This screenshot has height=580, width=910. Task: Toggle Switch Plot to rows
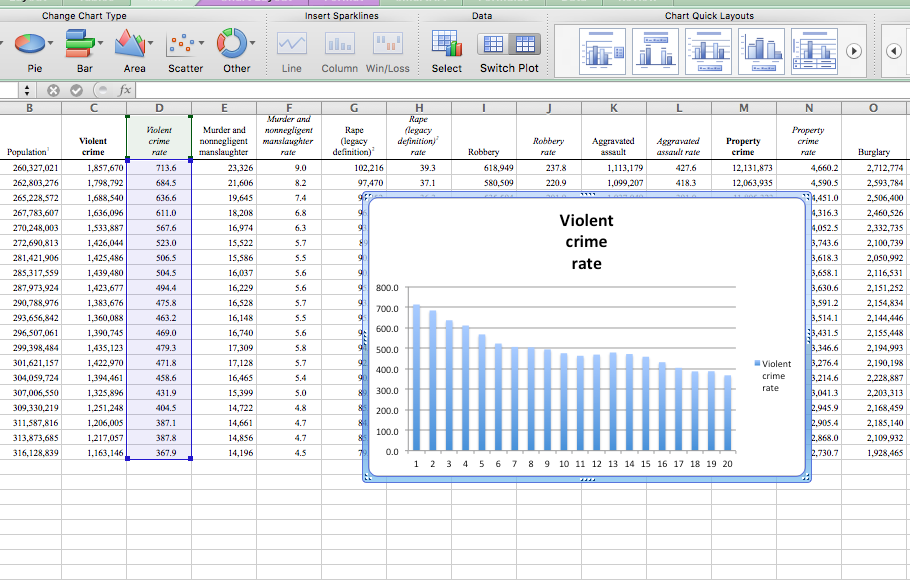(x=494, y=44)
